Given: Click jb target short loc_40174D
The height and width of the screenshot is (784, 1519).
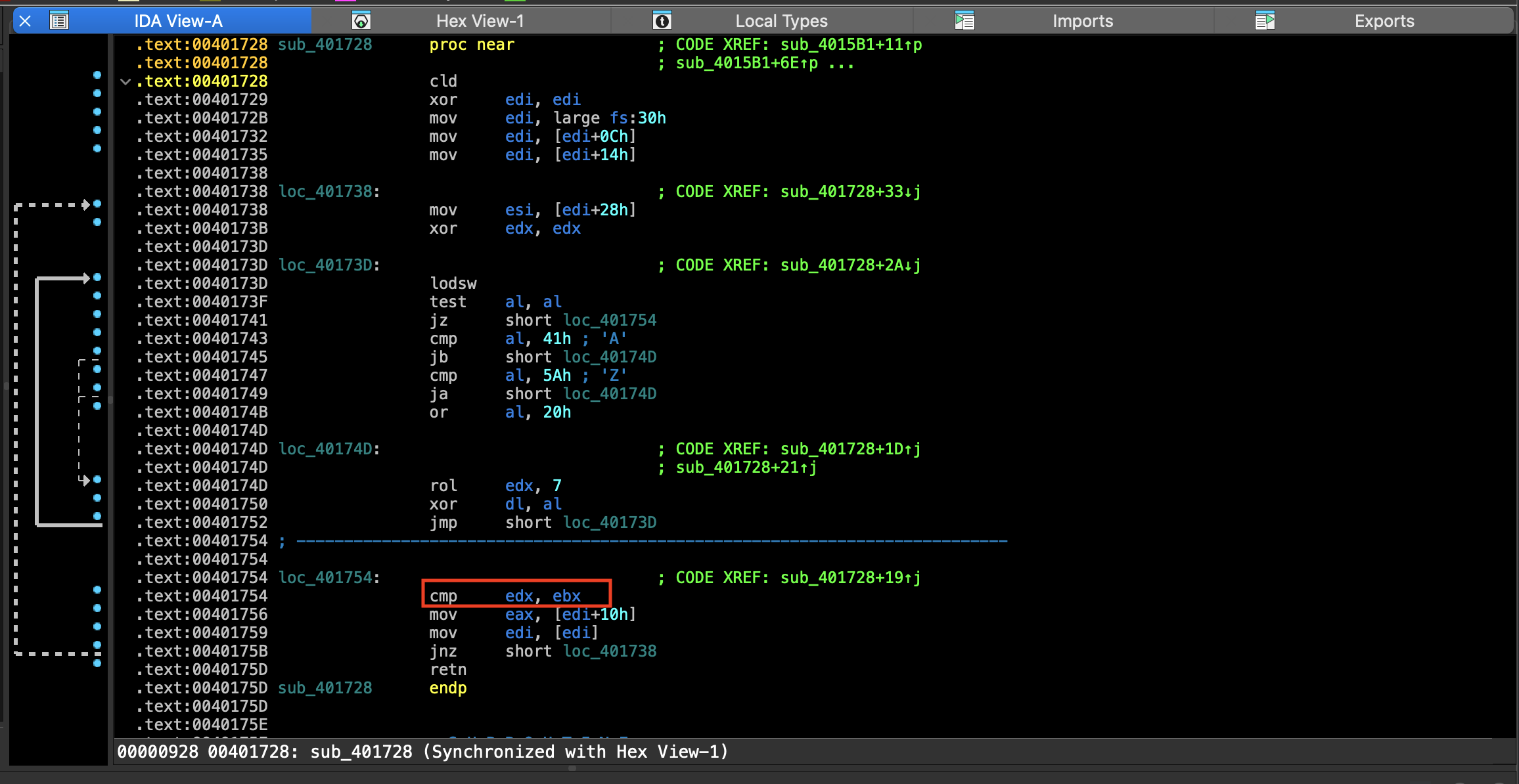Looking at the screenshot, I should 581,357.
